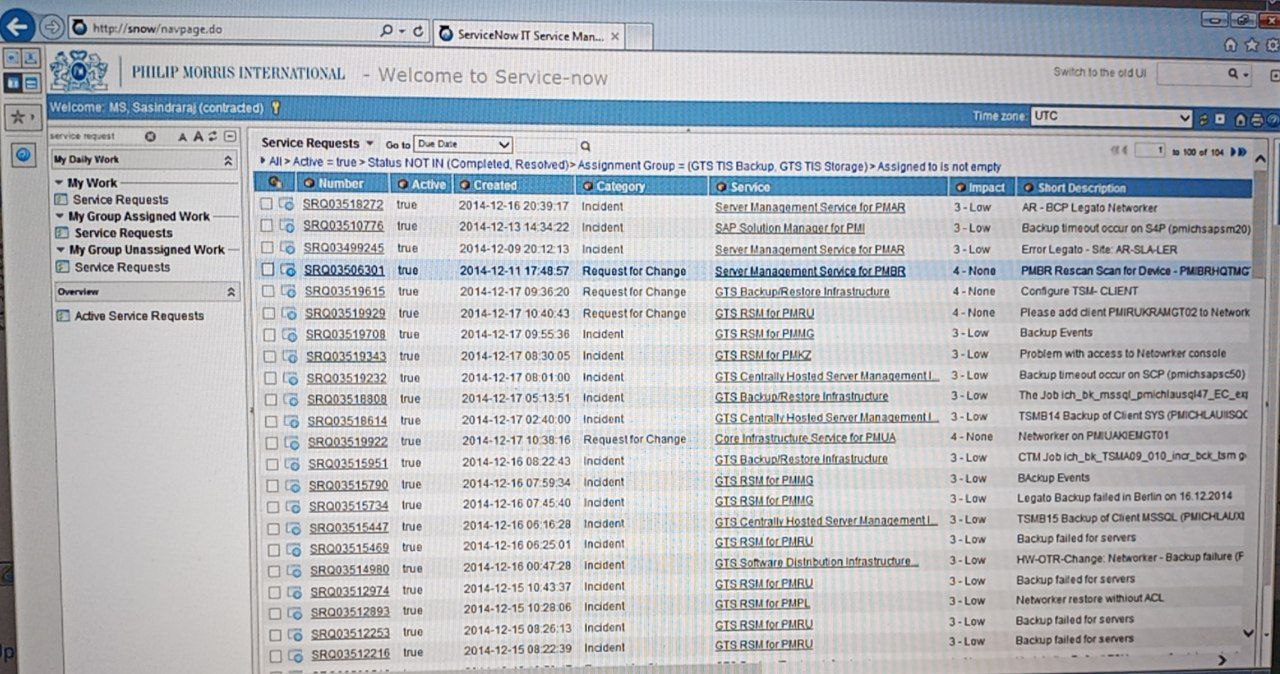
Task: Sort by the Short Description column header
Action: [x=1081, y=188]
